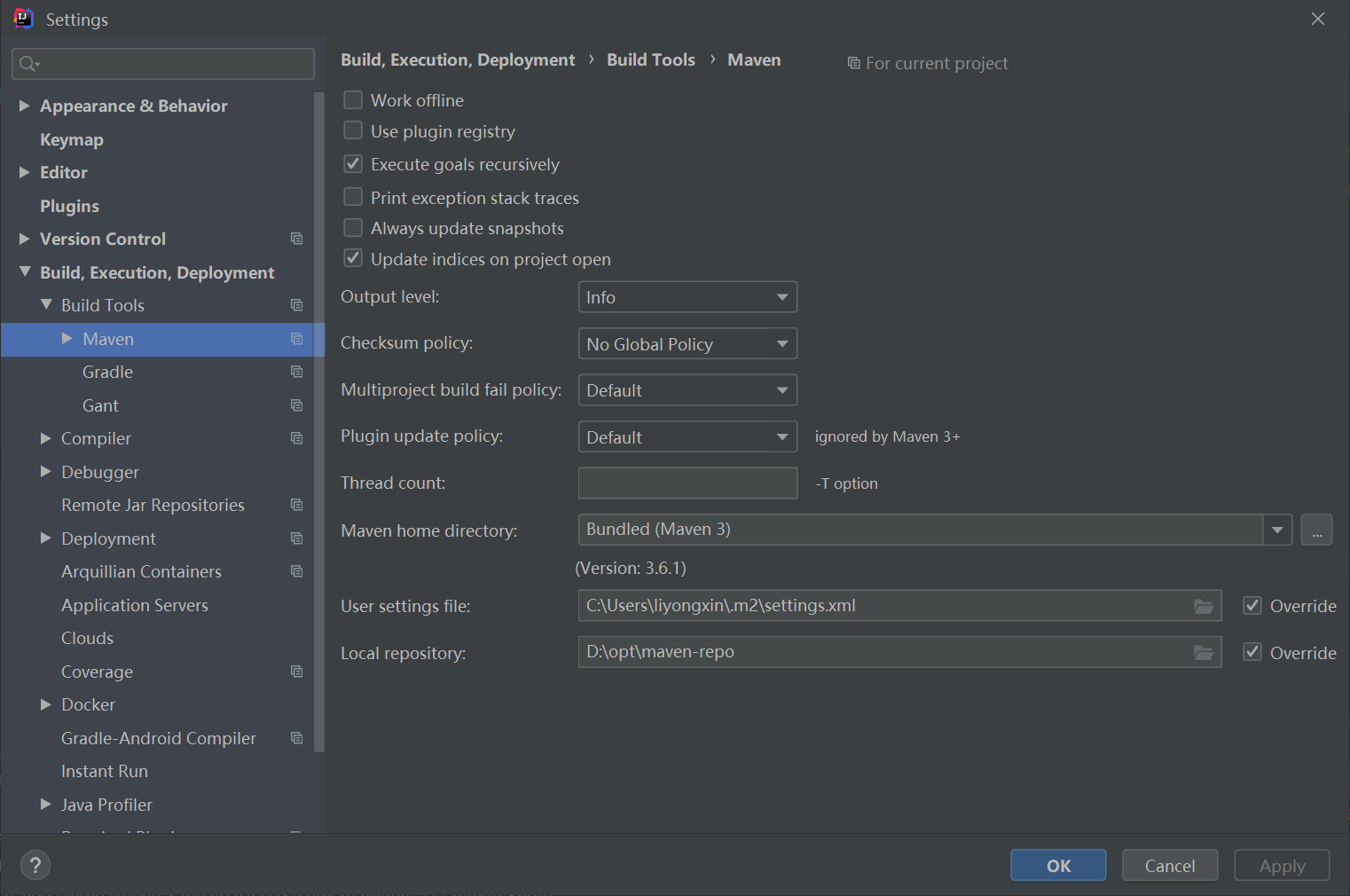Select Gradle in the settings tree

[107, 372]
